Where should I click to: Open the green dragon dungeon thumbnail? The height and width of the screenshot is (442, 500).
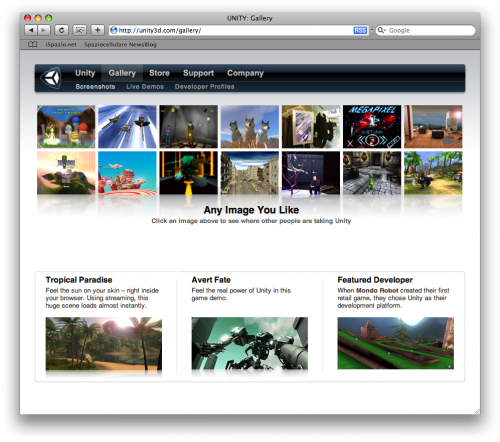(372, 173)
